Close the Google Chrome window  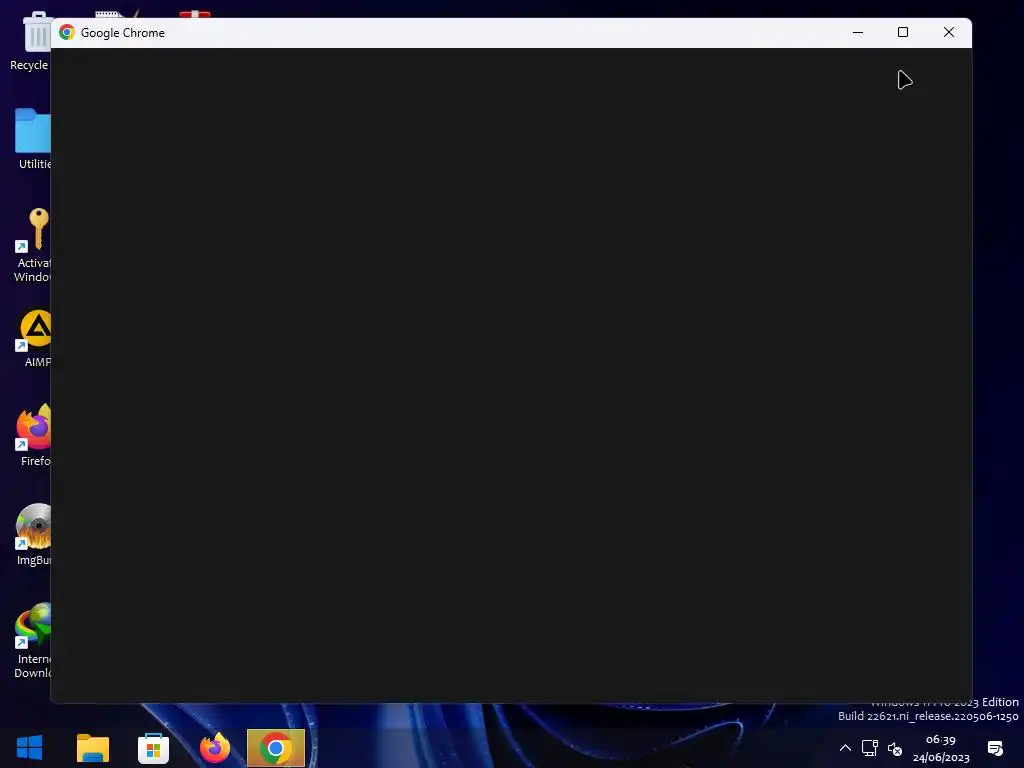pyautogui.click(x=949, y=32)
